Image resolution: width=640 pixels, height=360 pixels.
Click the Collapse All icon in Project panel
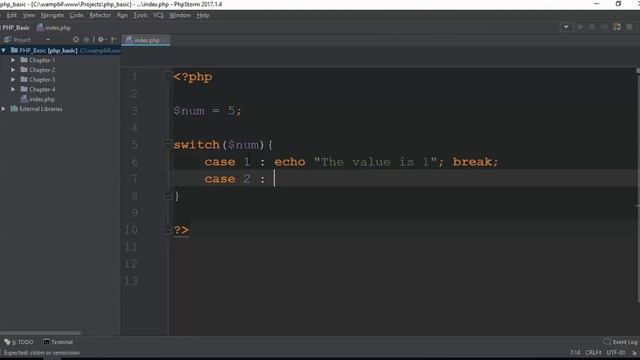(x=86, y=40)
